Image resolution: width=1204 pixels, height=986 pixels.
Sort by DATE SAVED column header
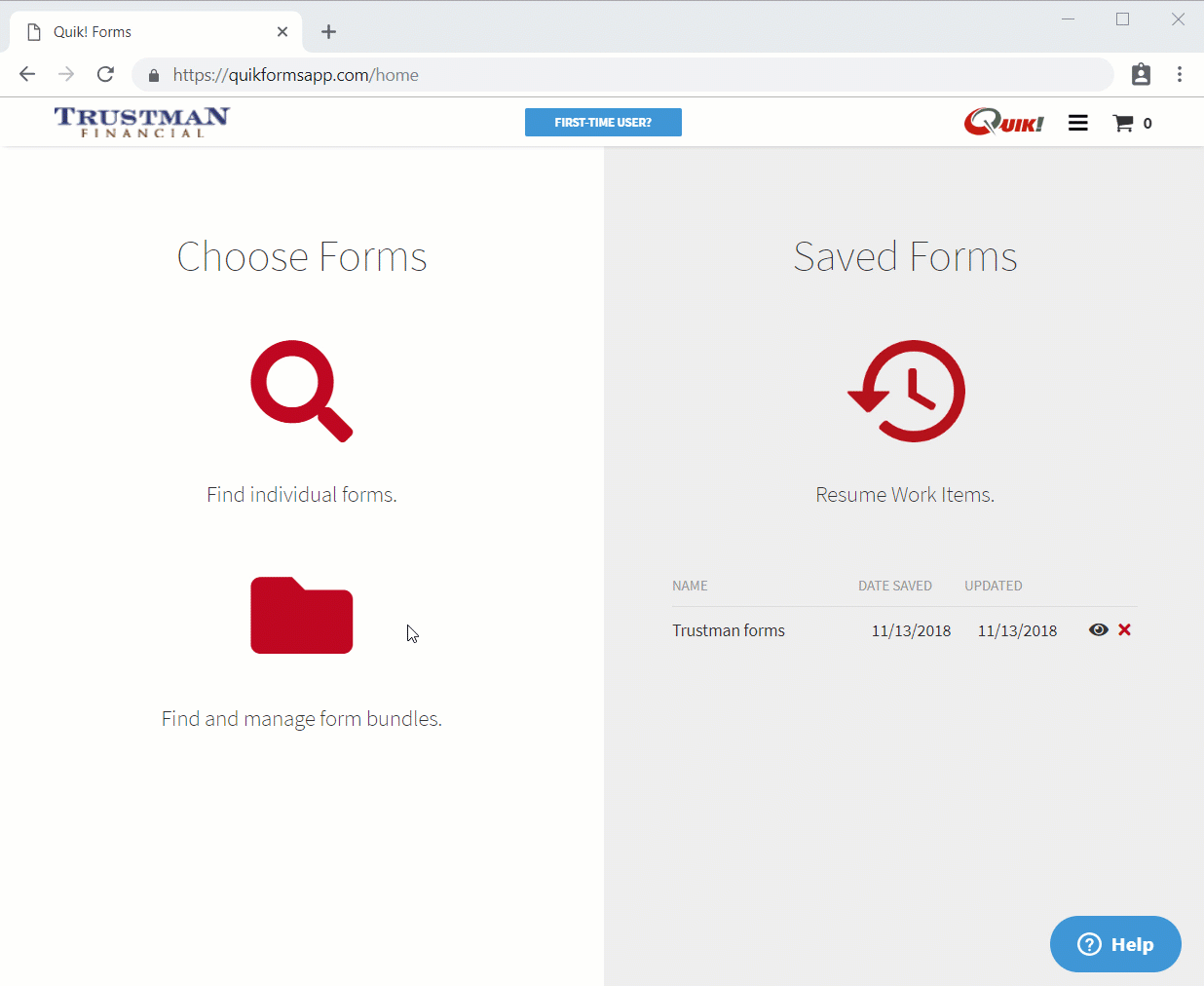(895, 586)
